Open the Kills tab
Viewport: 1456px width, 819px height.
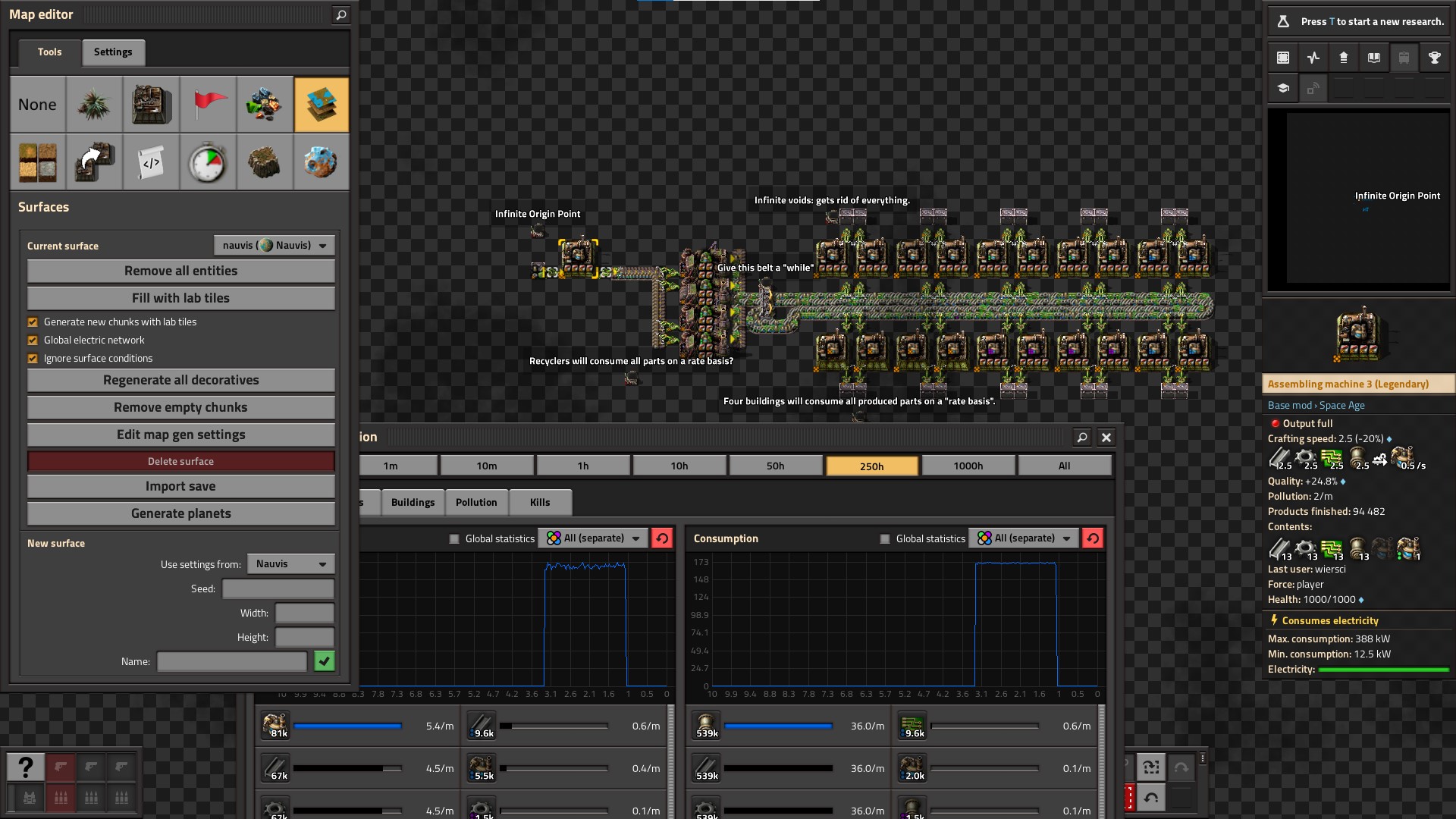540,502
